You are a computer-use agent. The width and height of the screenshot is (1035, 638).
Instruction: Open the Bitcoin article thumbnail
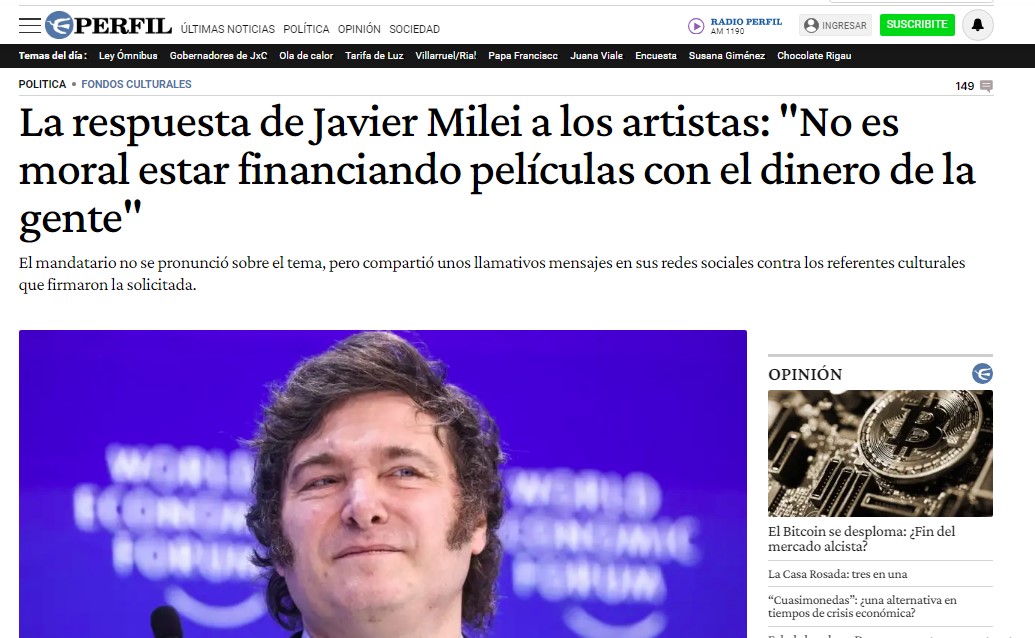coord(880,453)
